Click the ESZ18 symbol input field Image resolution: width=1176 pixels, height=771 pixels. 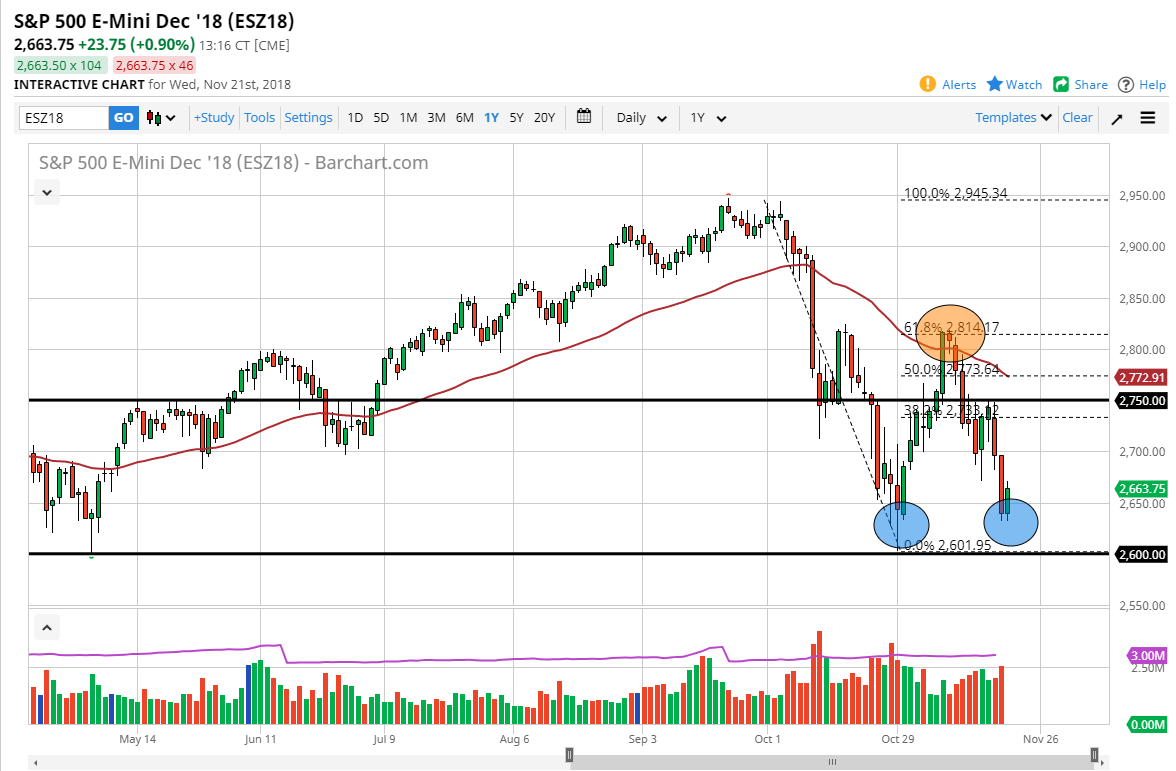point(65,117)
